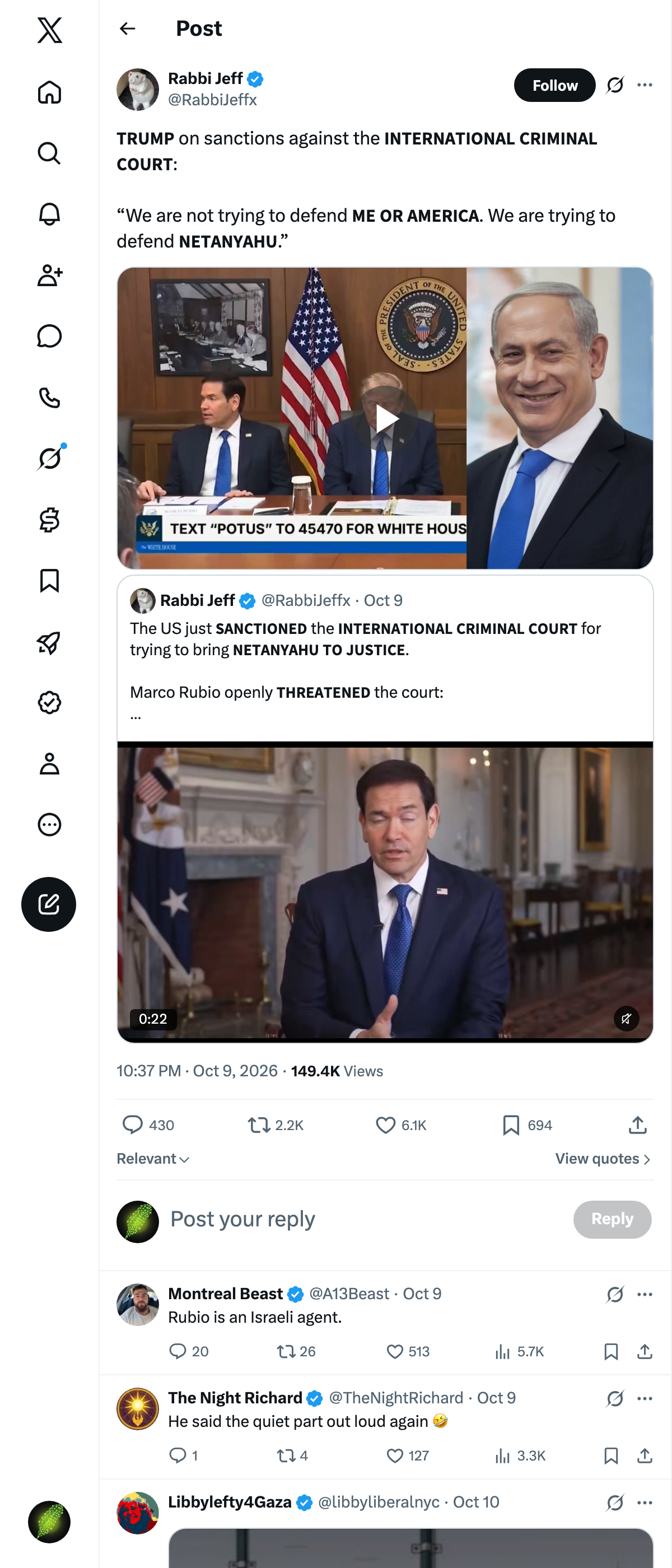Image resolution: width=672 pixels, height=1568 pixels.
Task: Open the Grok icon in the sidebar
Action: [49, 458]
